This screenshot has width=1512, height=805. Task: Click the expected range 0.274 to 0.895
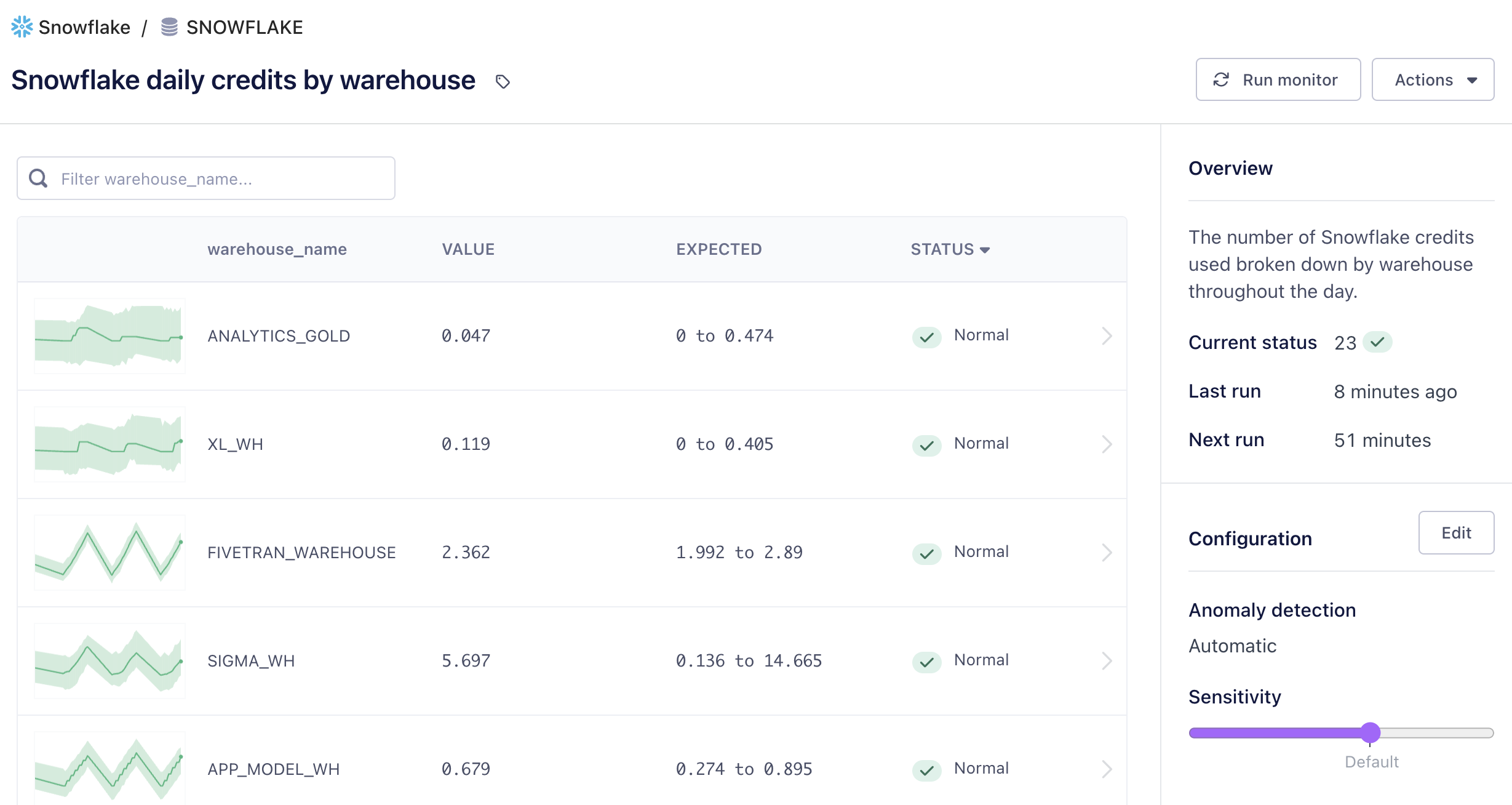click(x=744, y=769)
